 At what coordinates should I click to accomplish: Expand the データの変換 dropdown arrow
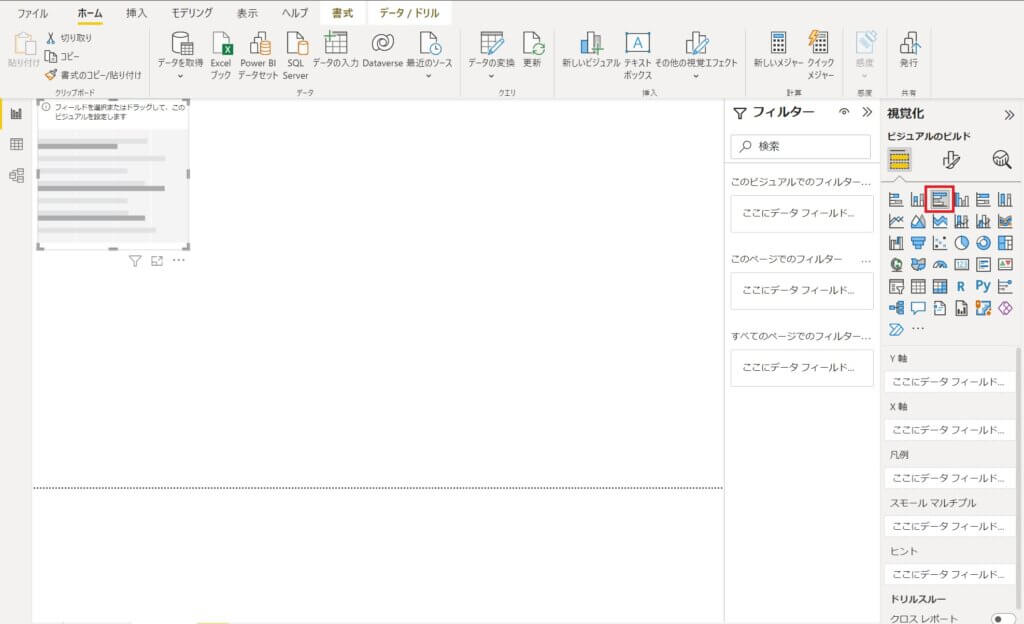(491, 76)
